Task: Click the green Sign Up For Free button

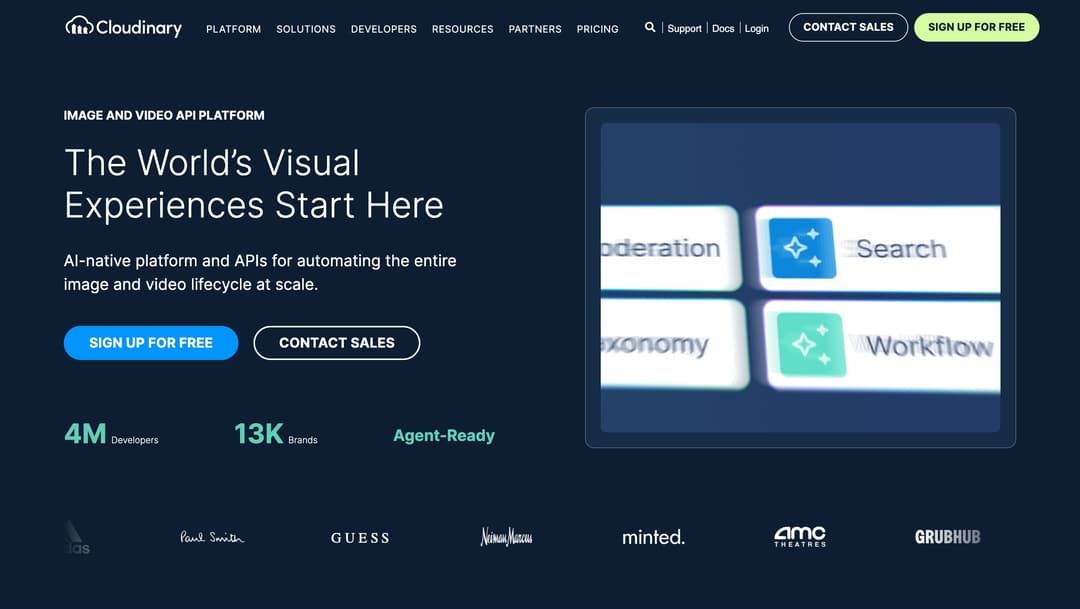Action: coord(976,28)
